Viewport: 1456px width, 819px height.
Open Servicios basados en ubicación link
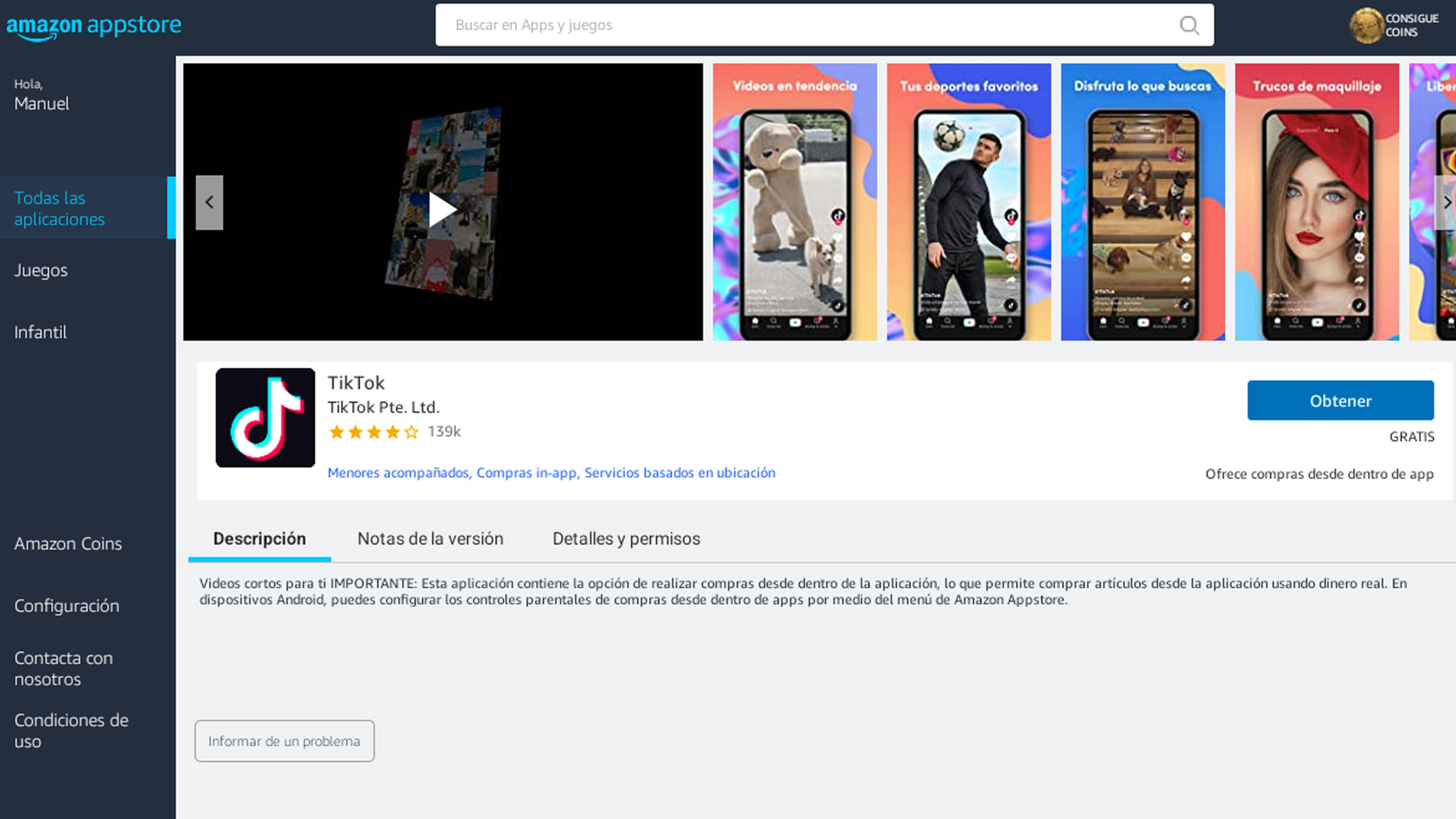tap(680, 472)
